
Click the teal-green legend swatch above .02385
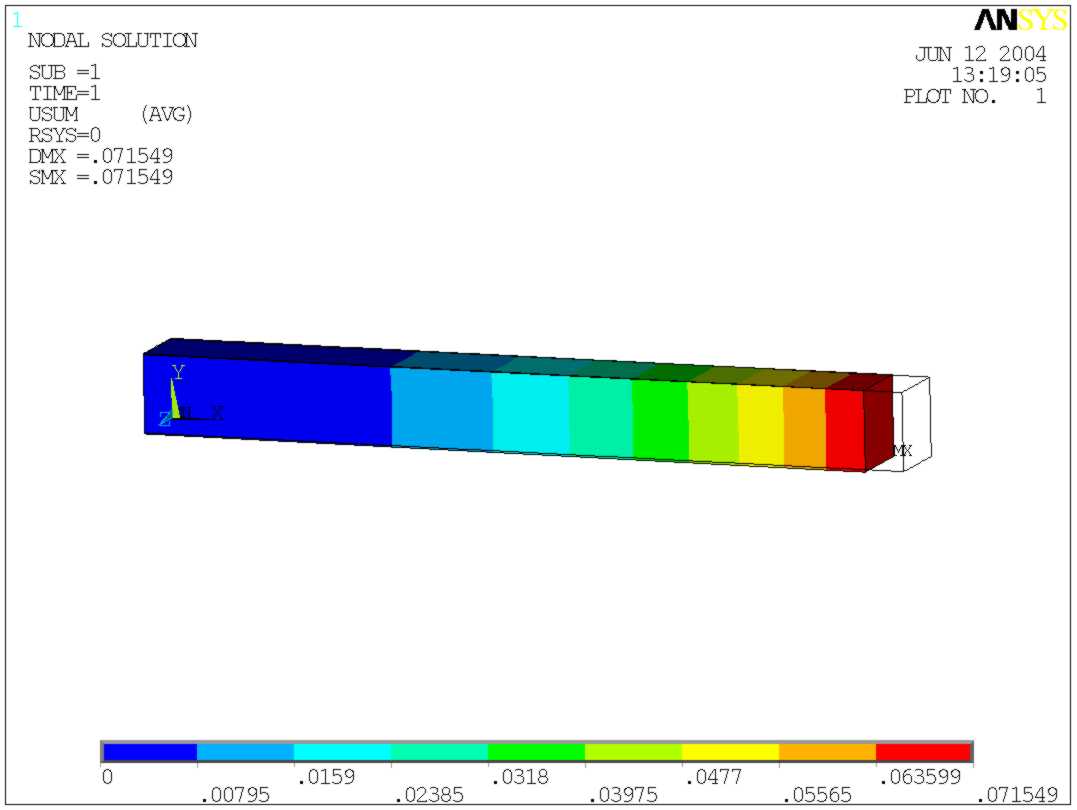(439, 752)
